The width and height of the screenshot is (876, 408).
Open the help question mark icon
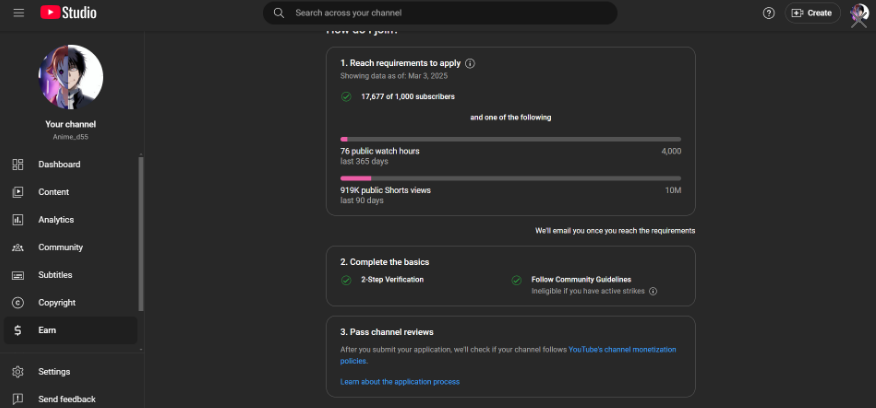(x=768, y=13)
